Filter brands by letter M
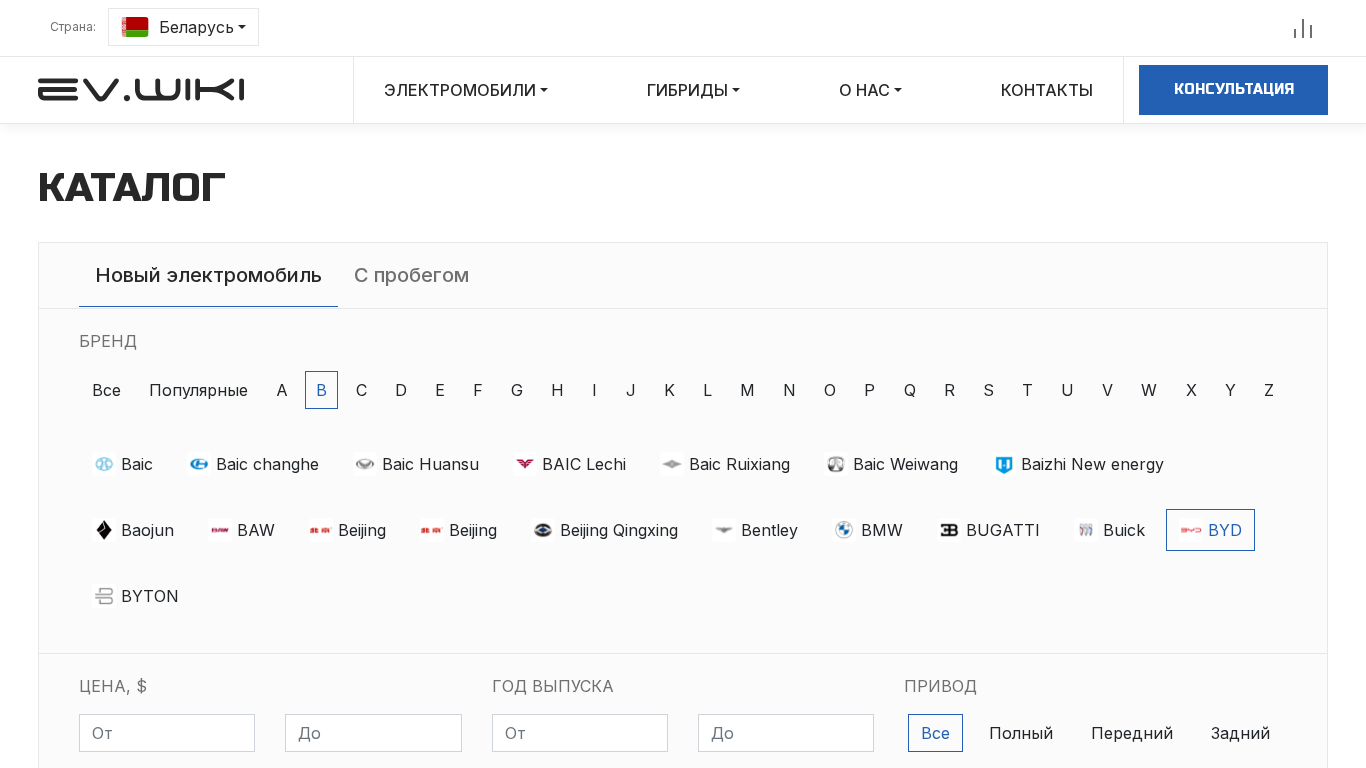The image size is (1366, 768). [747, 390]
